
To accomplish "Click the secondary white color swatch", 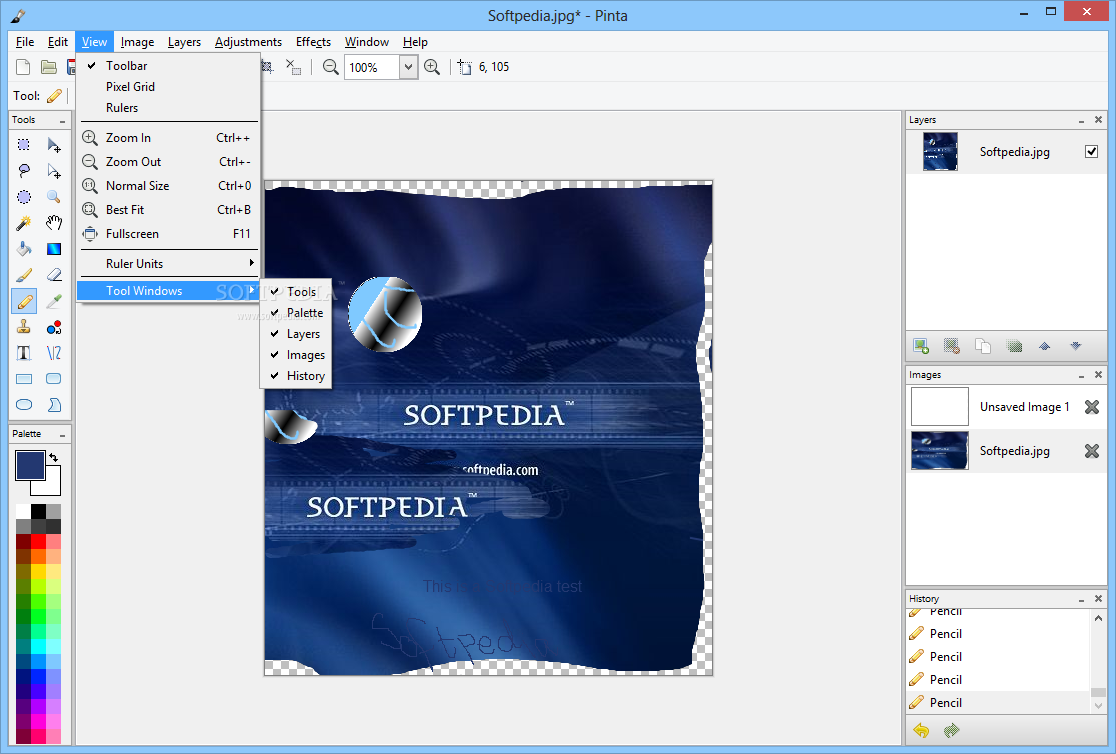I will click(50, 486).
